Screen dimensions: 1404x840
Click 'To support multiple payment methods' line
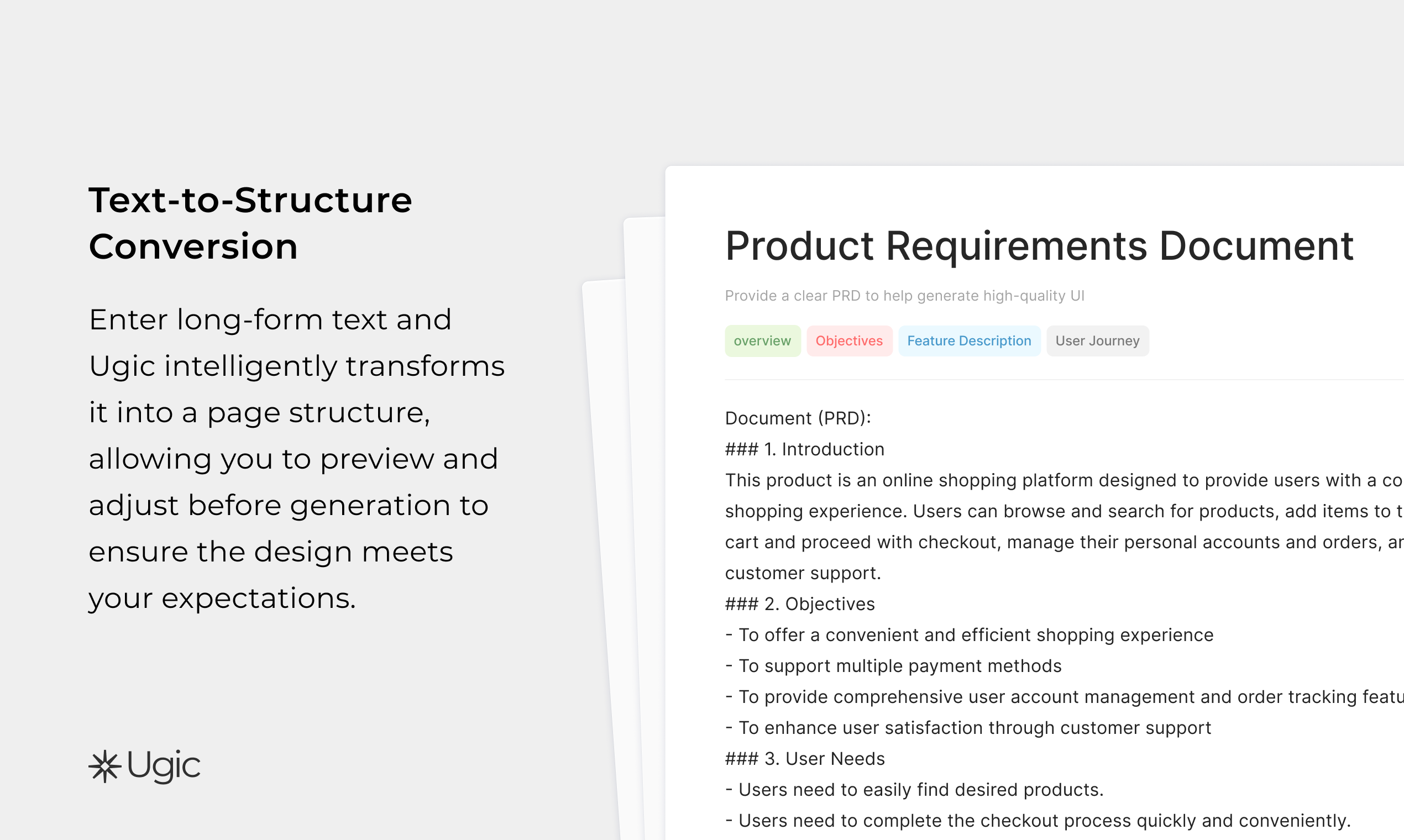893,666
